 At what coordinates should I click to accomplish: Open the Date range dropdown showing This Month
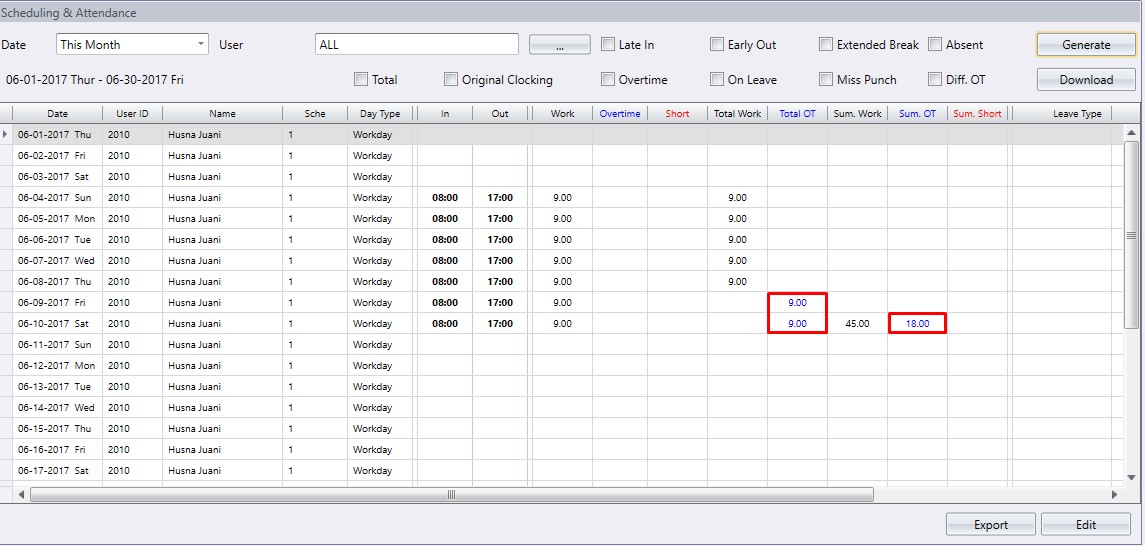[132, 45]
